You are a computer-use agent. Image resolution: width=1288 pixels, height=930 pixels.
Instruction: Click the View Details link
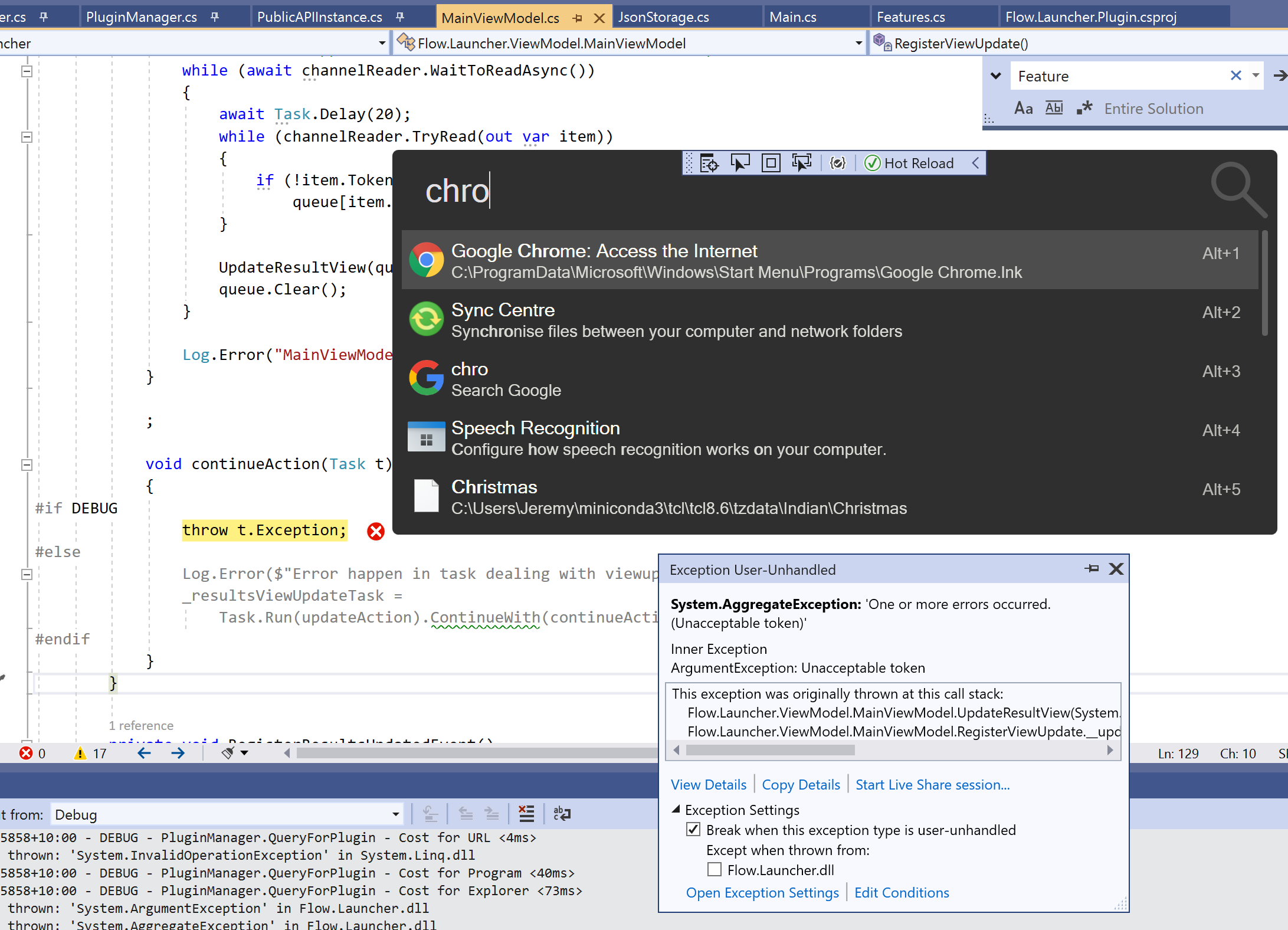pyautogui.click(x=708, y=785)
